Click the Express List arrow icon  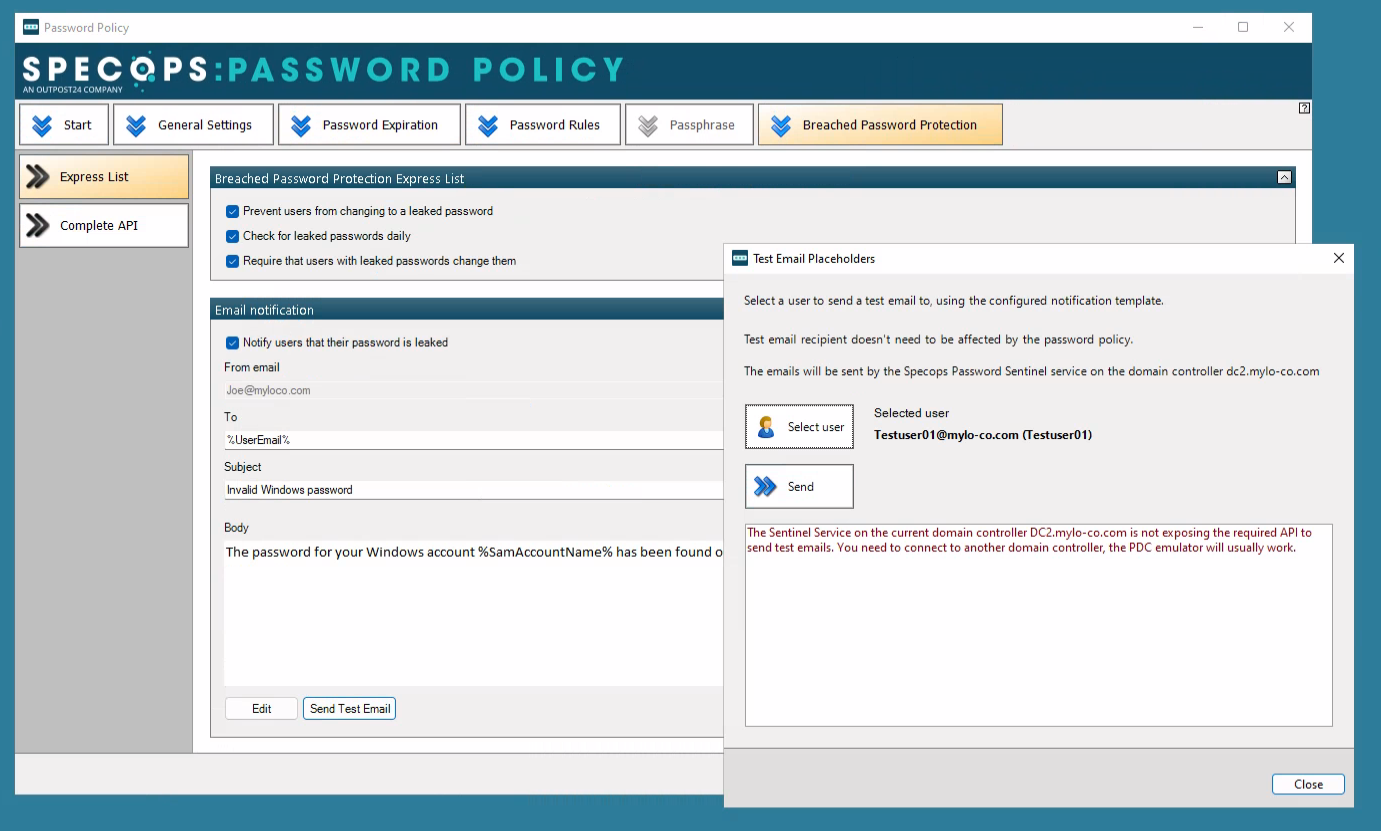click(x=38, y=177)
